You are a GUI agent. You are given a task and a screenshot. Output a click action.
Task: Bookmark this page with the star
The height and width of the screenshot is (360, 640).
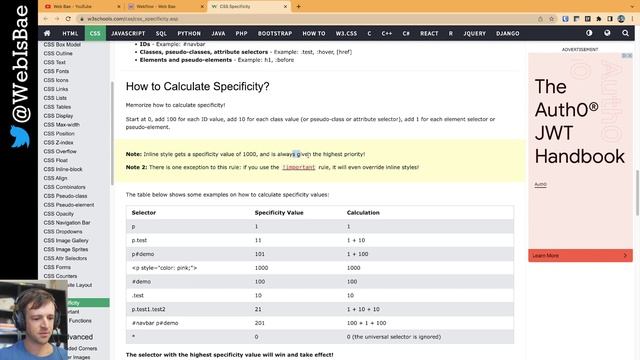tap(551, 19)
